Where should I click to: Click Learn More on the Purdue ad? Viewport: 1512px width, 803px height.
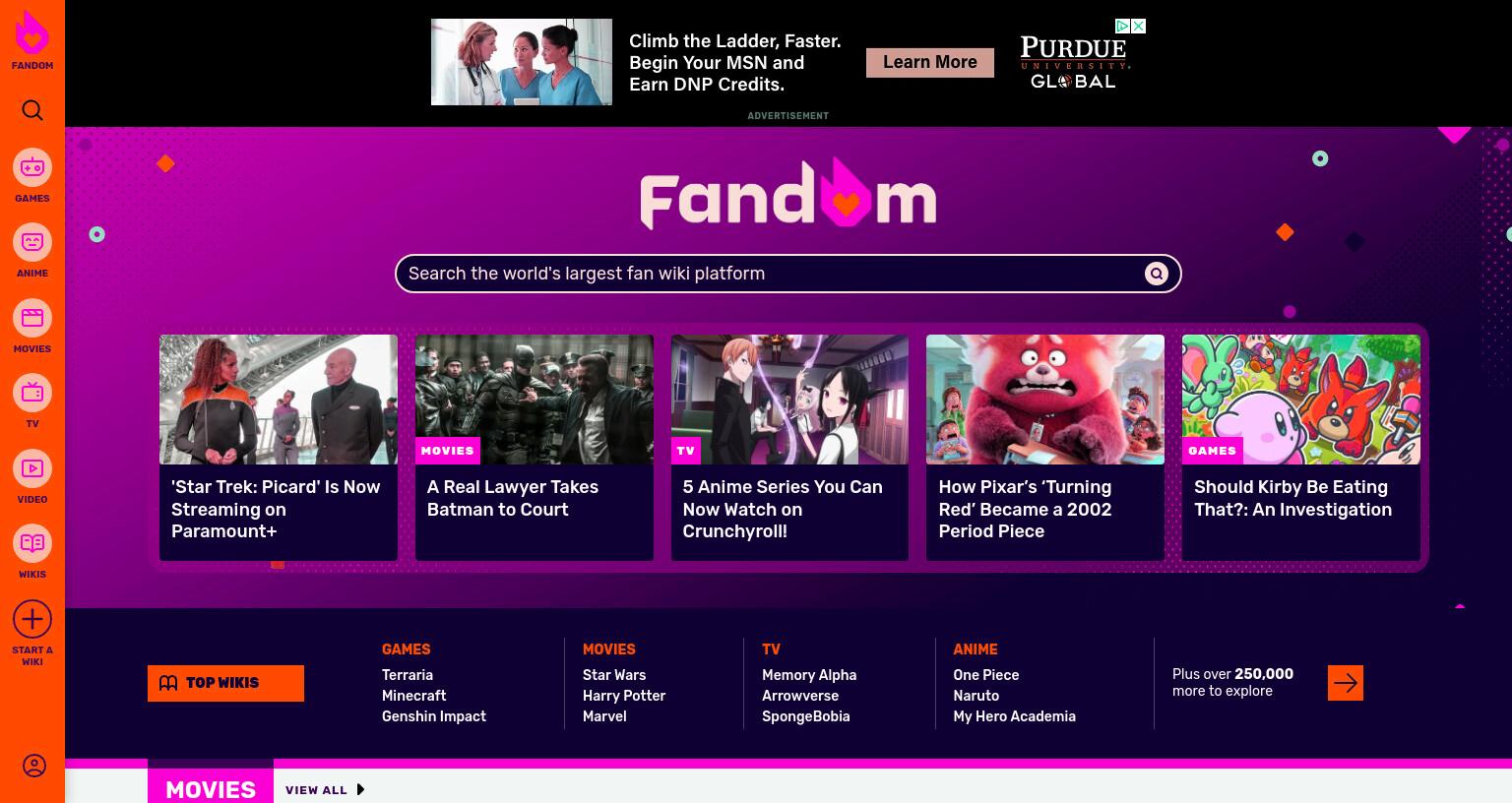point(930,62)
